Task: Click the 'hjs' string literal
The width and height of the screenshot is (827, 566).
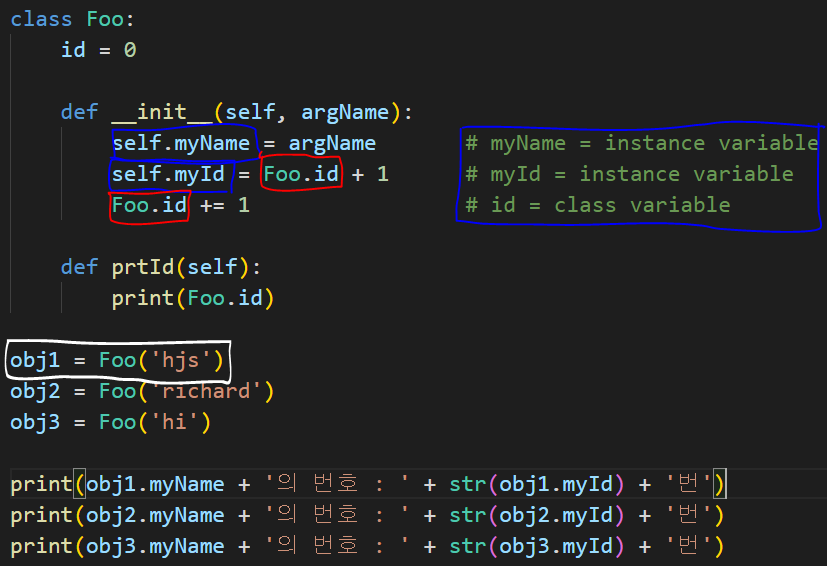Action: 181,360
